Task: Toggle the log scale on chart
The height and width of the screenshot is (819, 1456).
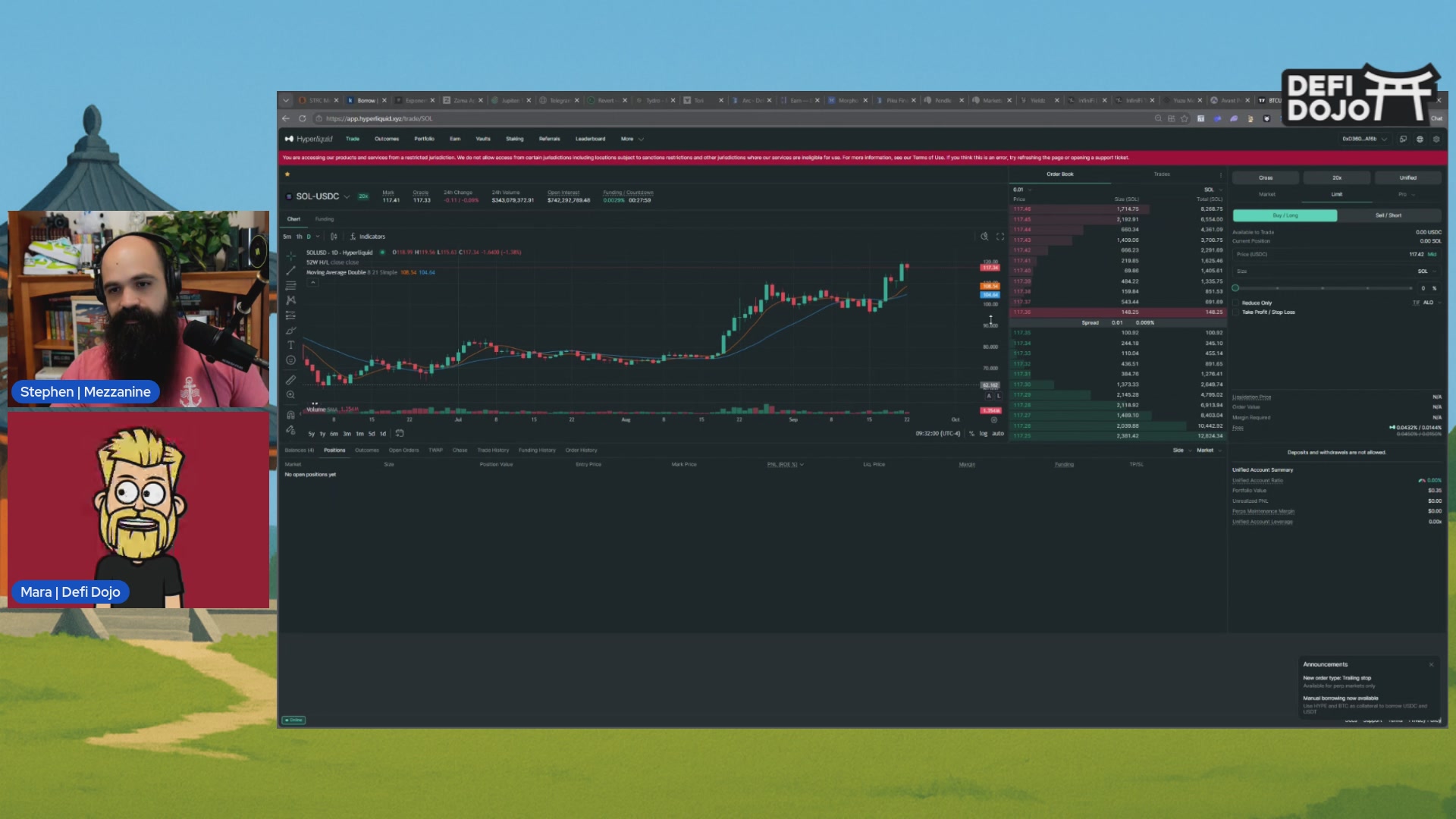Action: click(984, 434)
